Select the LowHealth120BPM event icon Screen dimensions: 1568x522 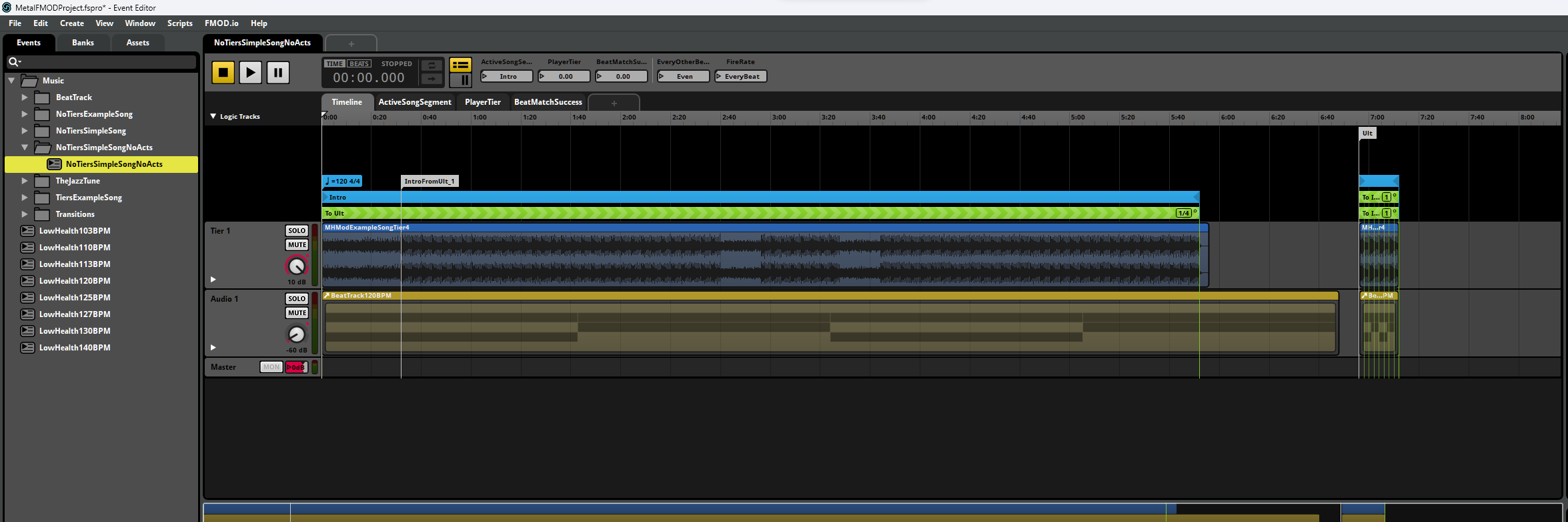27,280
